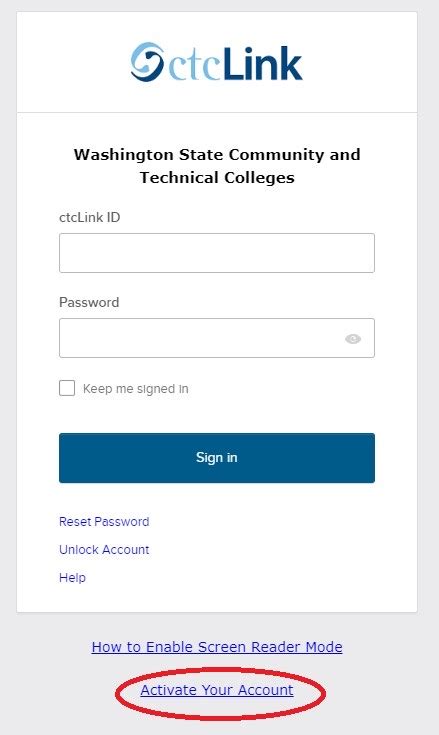439x735 pixels.
Task: Click the ctcLink wordmark text in header
Action: click(235, 63)
